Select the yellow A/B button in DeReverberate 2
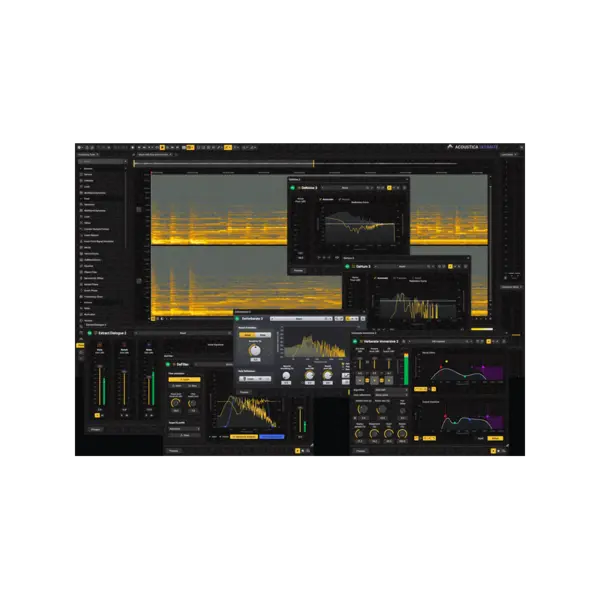 (x=348, y=318)
